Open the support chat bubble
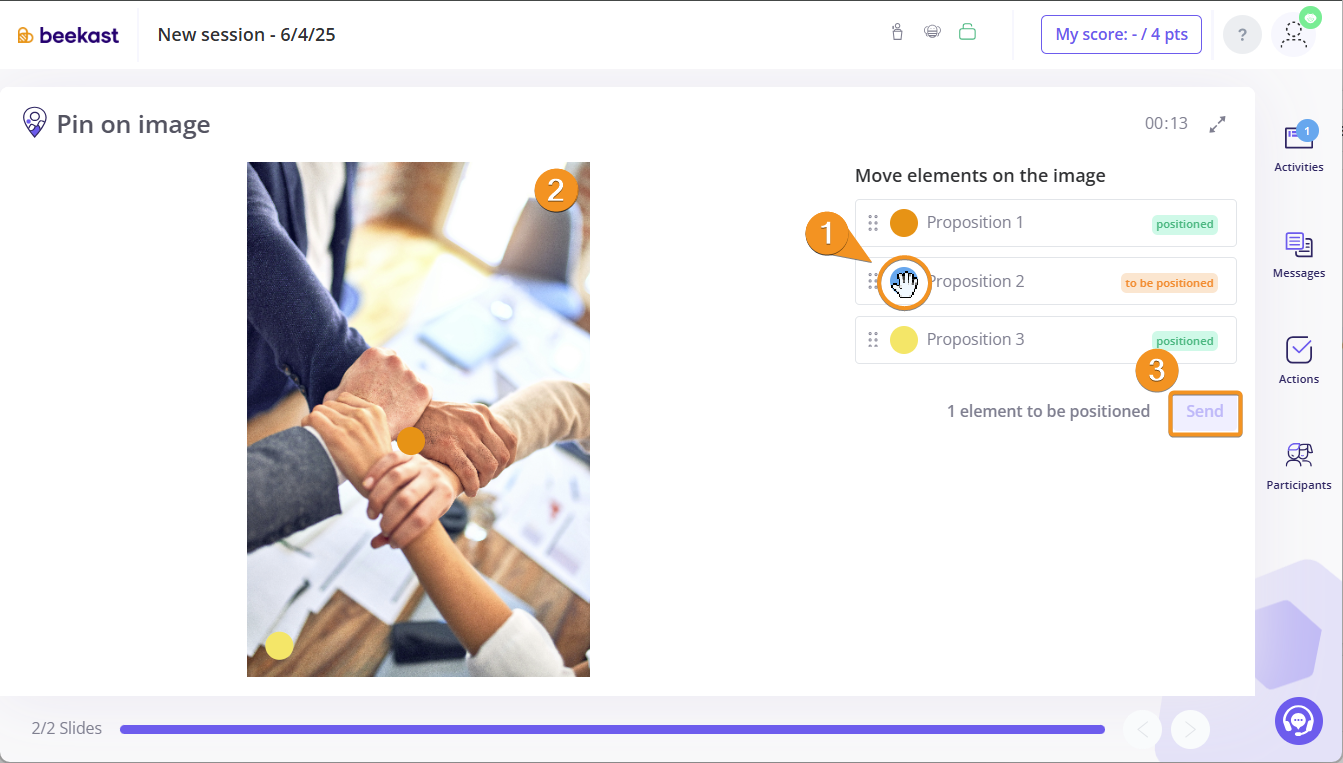The height and width of the screenshot is (763, 1343). [1298, 721]
